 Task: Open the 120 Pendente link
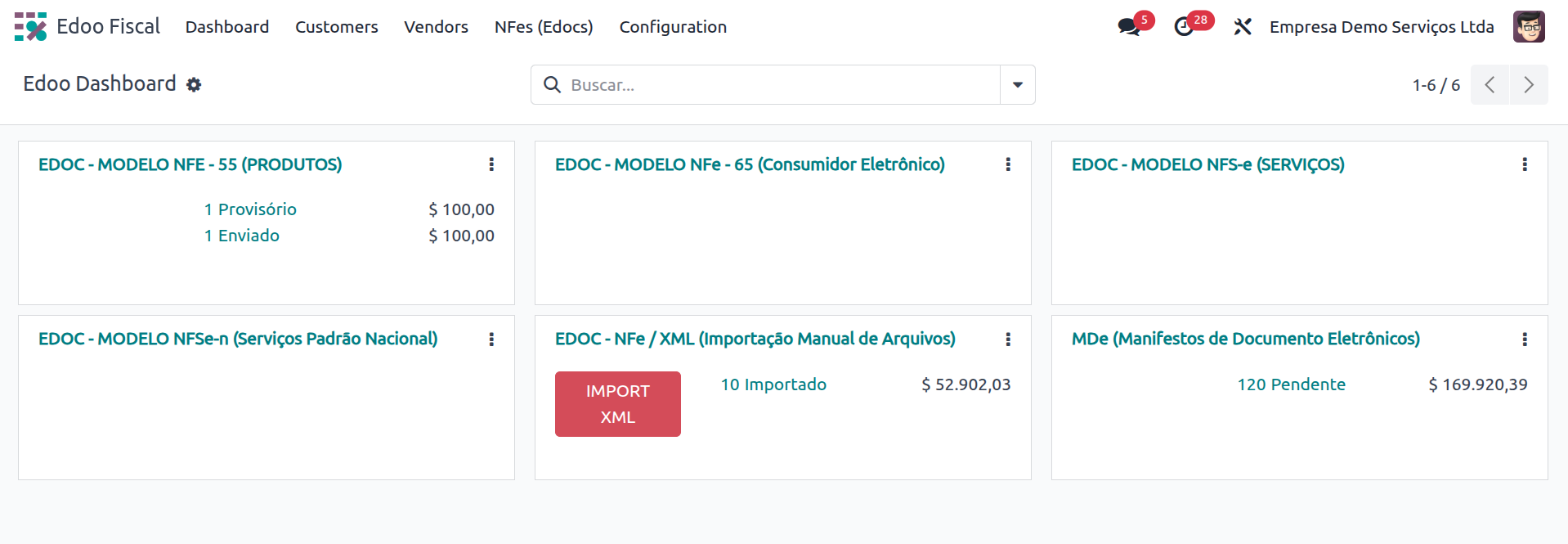click(1292, 384)
